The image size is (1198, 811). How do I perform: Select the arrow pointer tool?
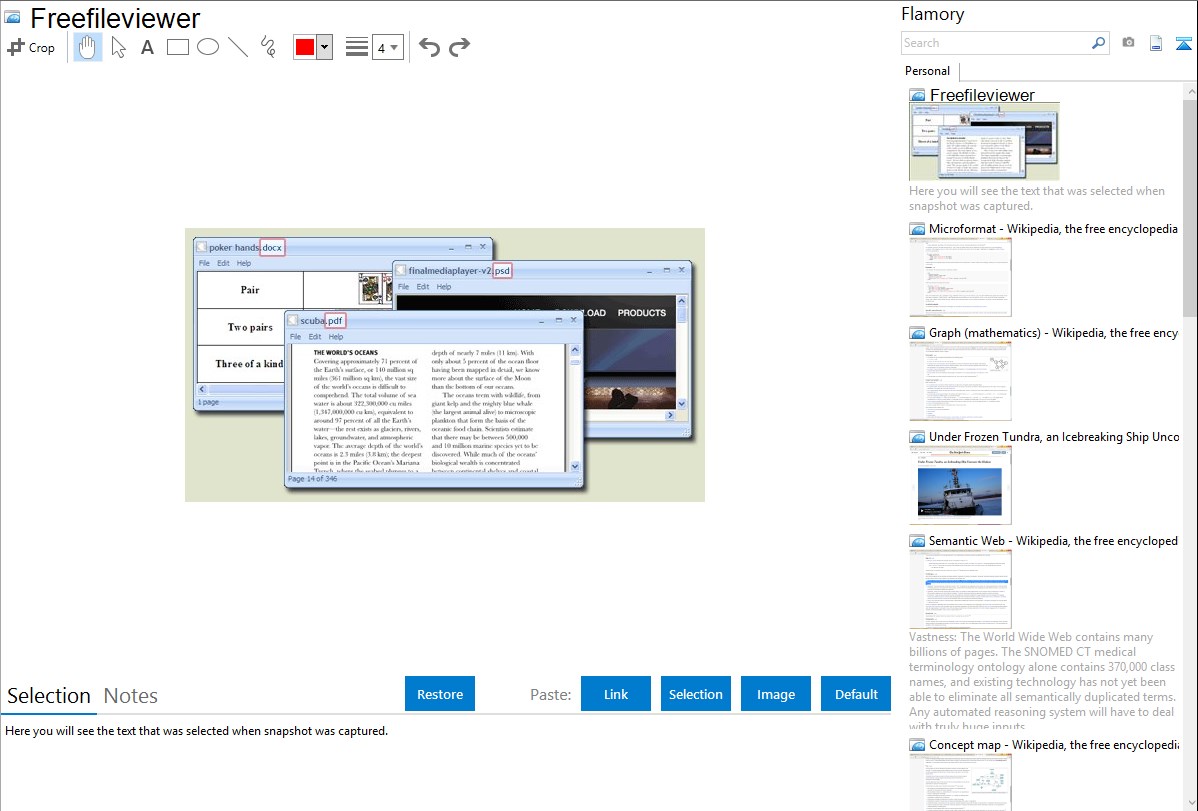point(118,47)
